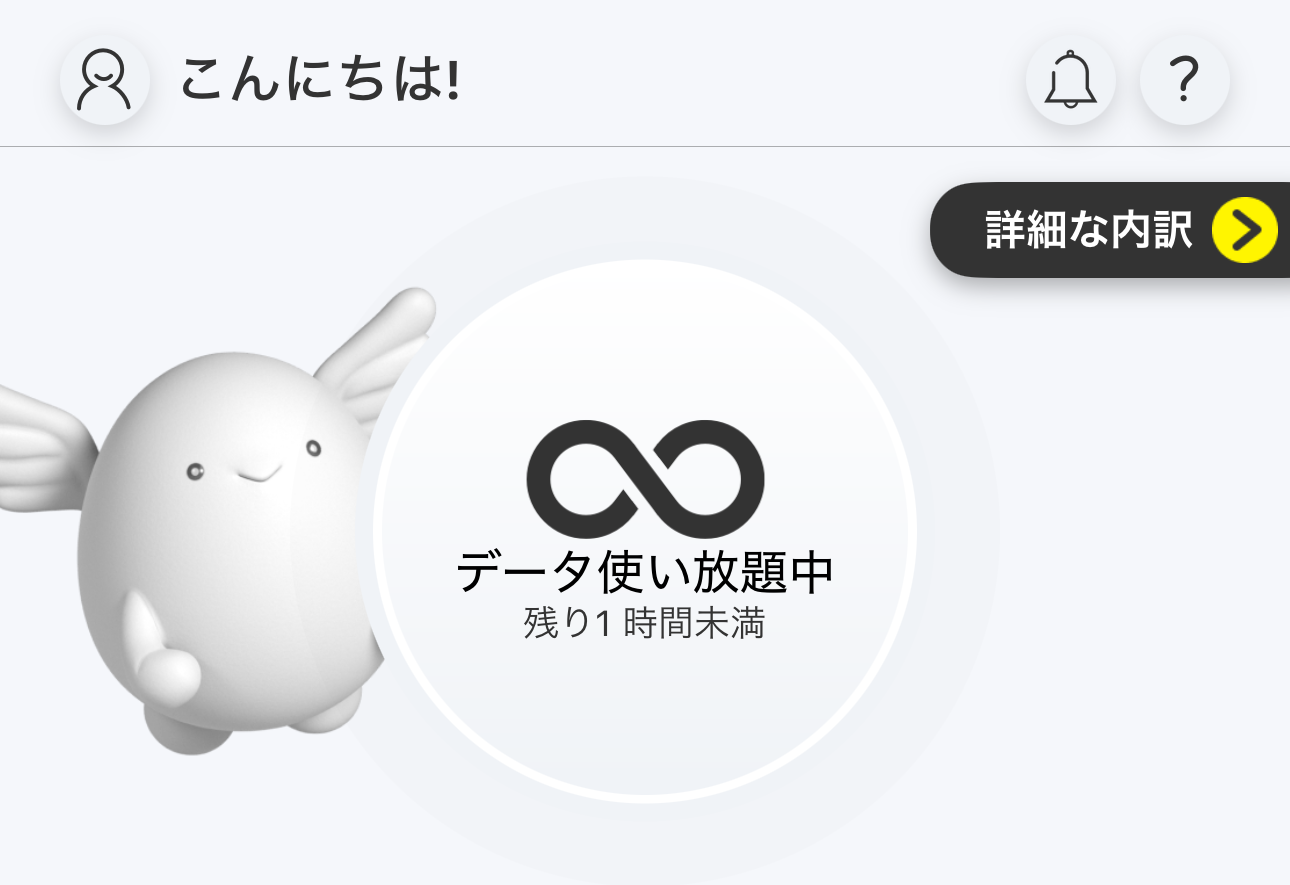Open the user profile icon
The image size is (1290, 885).
tap(105, 80)
